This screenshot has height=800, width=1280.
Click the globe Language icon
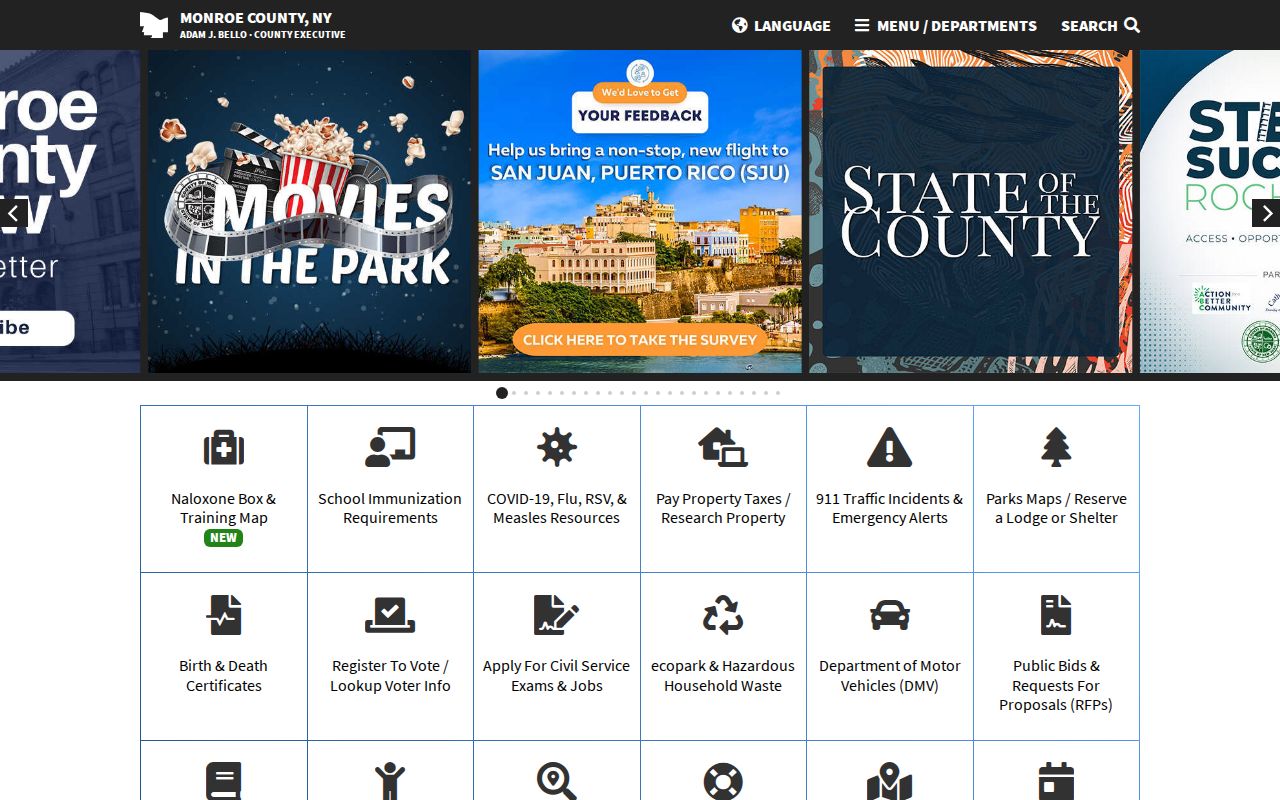(x=740, y=25)
